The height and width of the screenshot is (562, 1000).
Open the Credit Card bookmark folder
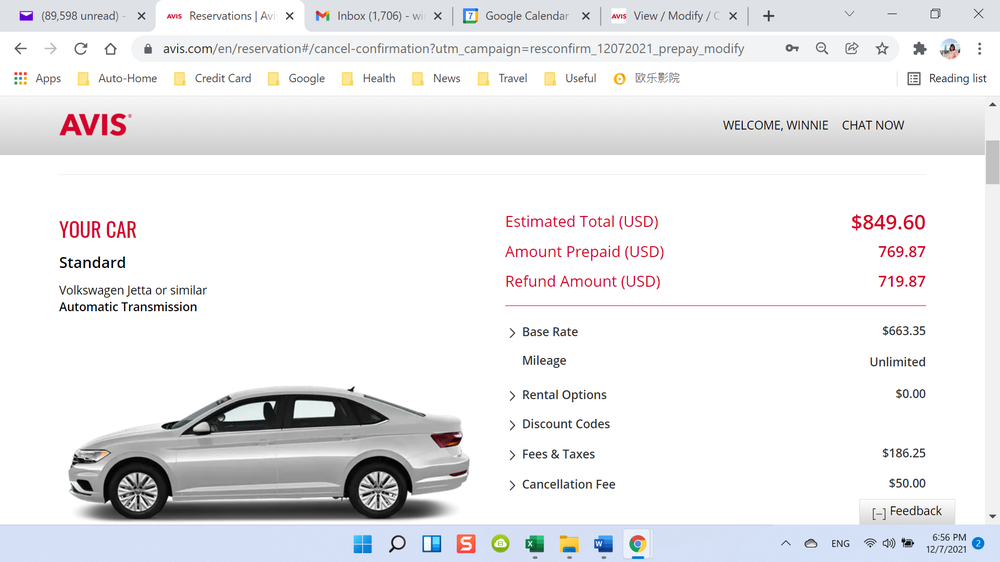[213, 78]
